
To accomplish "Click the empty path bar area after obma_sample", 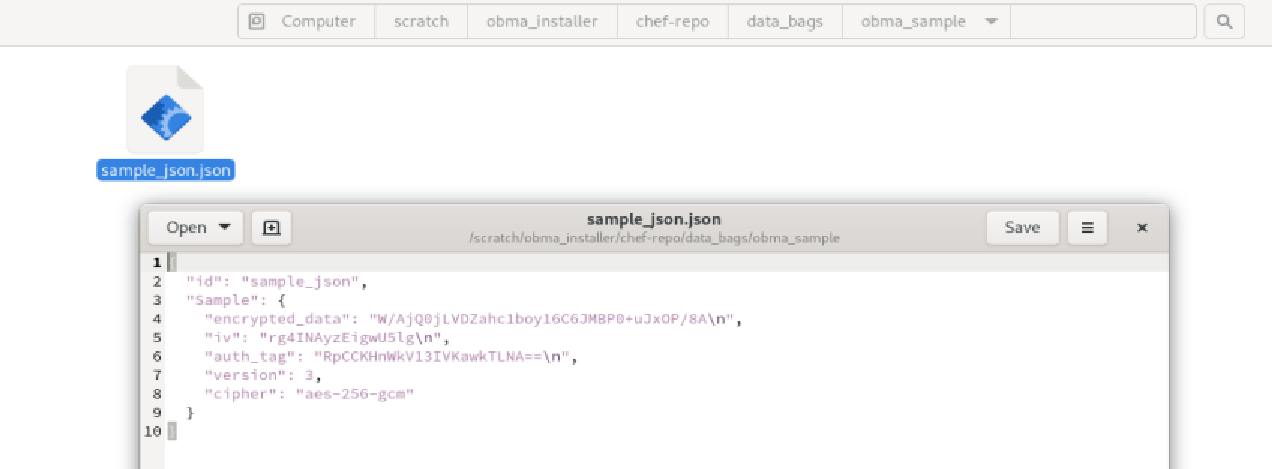I will pyautogui.click(x=1102, y=21).
